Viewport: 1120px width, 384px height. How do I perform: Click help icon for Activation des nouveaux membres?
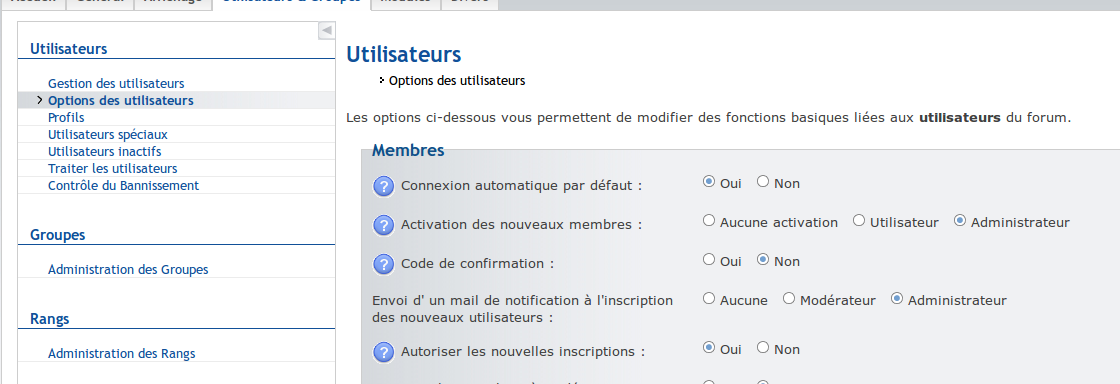(x=384, y=225)
